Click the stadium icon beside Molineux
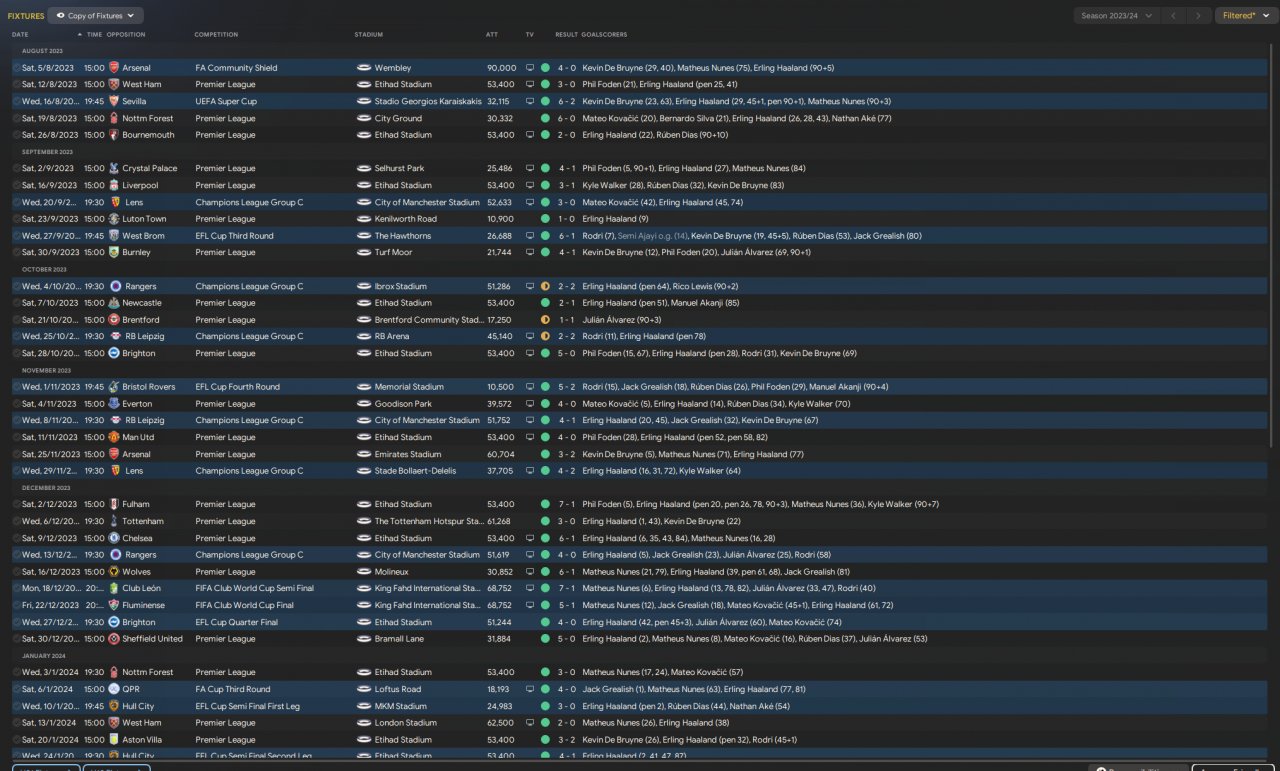1280x771 pixels. 364,572
